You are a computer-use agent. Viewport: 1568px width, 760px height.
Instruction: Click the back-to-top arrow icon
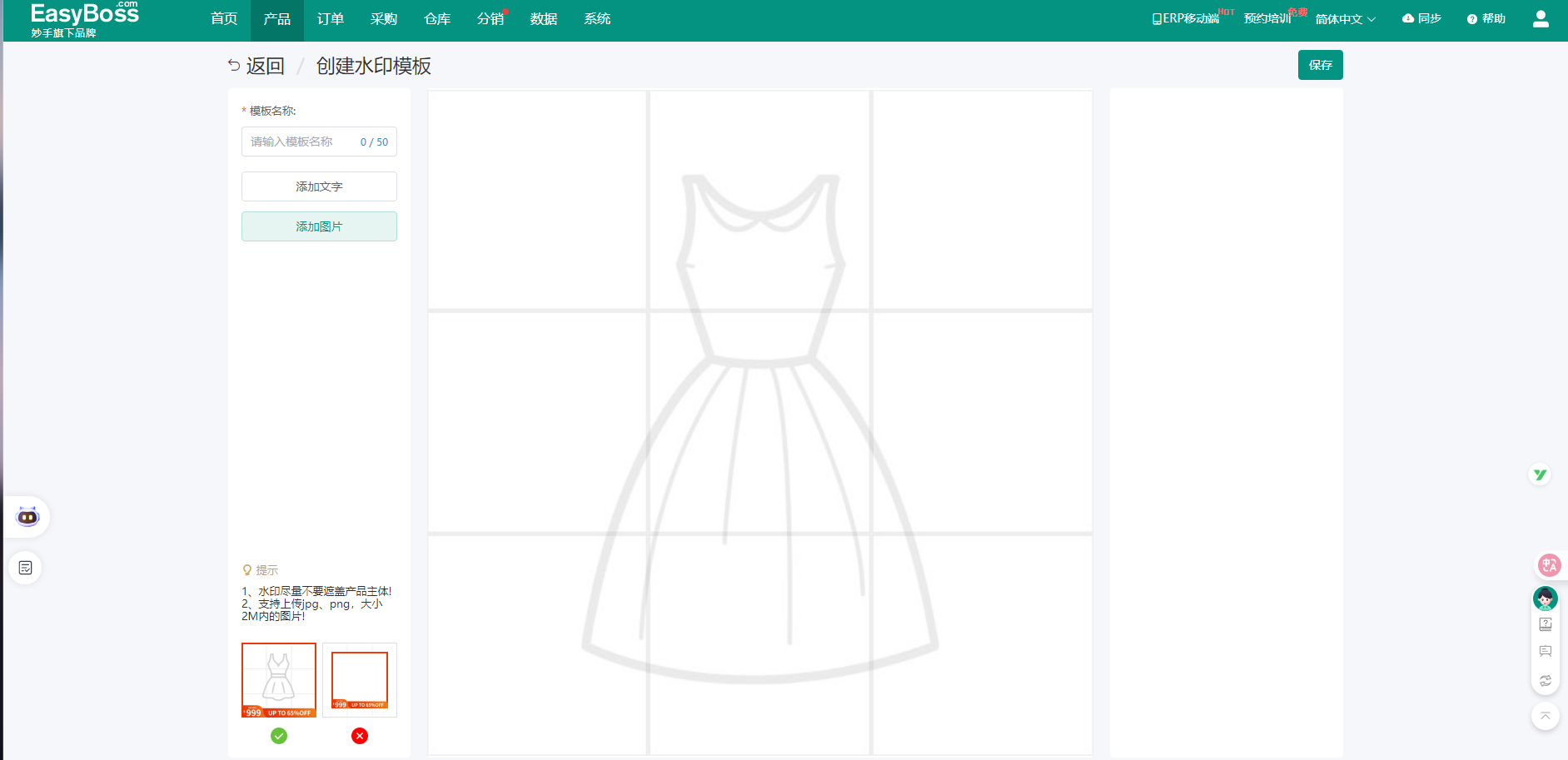[1545, 716]
